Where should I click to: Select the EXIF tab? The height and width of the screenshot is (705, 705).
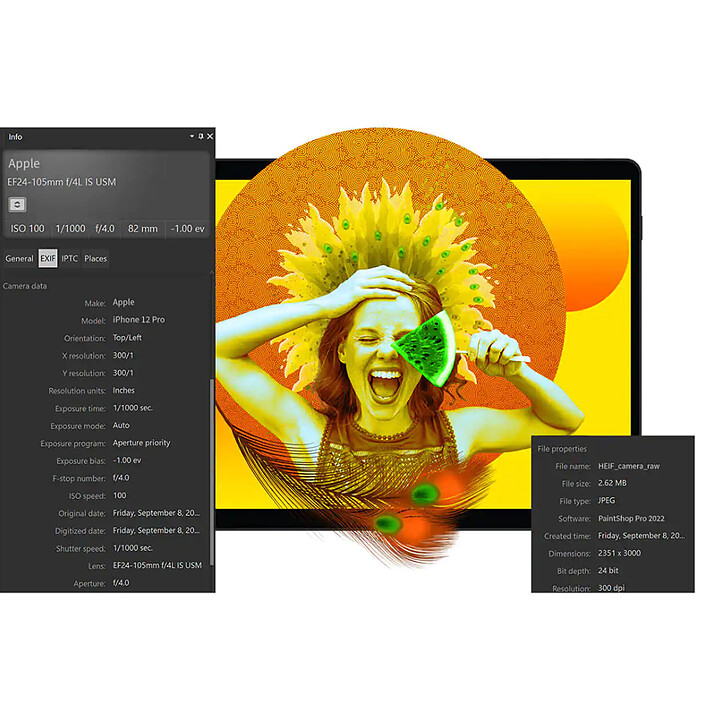(48, 259)
